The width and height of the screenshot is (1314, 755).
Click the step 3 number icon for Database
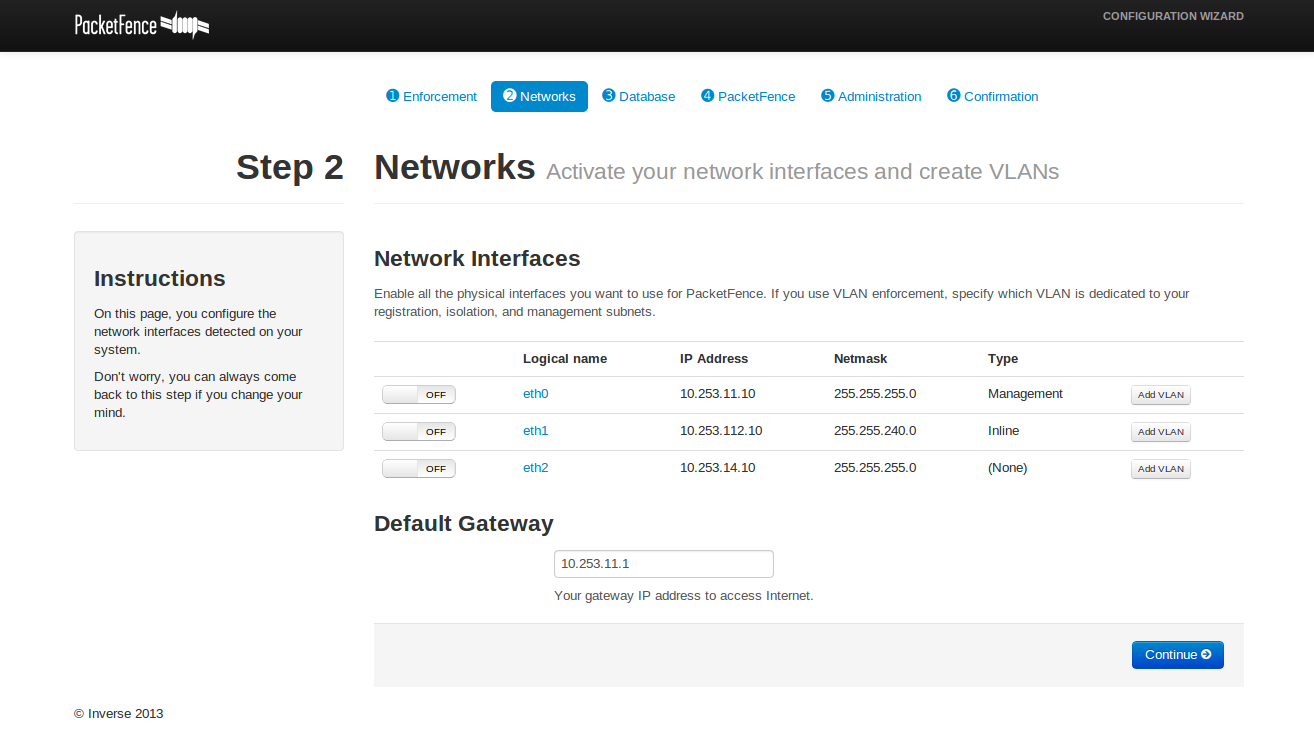(608, 96)
